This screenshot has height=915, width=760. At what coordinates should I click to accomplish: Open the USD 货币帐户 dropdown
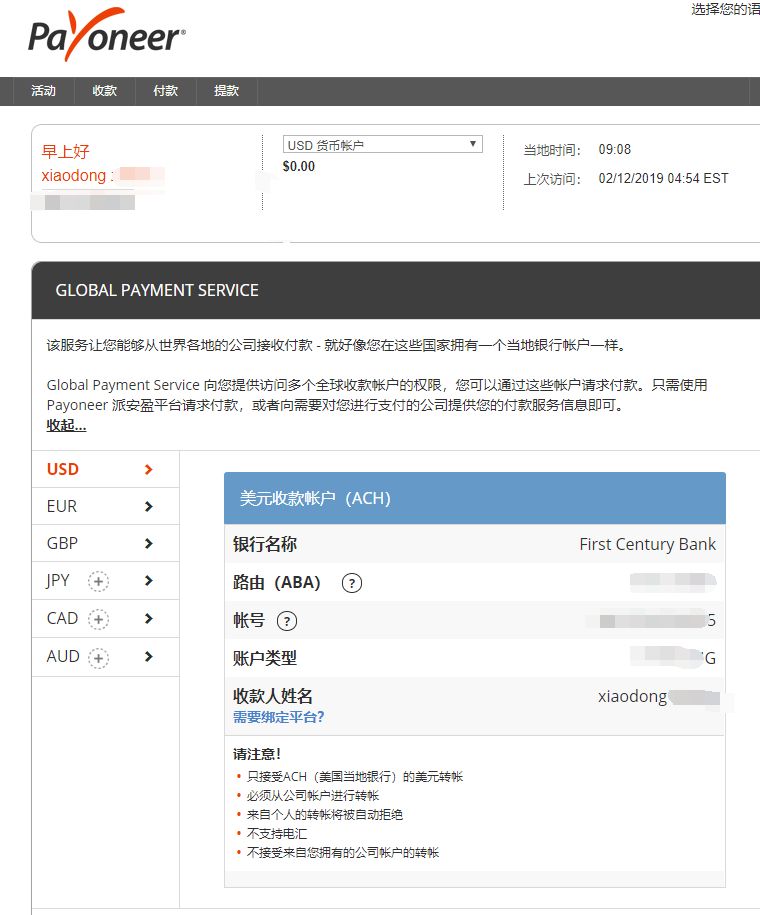point(382,144)
